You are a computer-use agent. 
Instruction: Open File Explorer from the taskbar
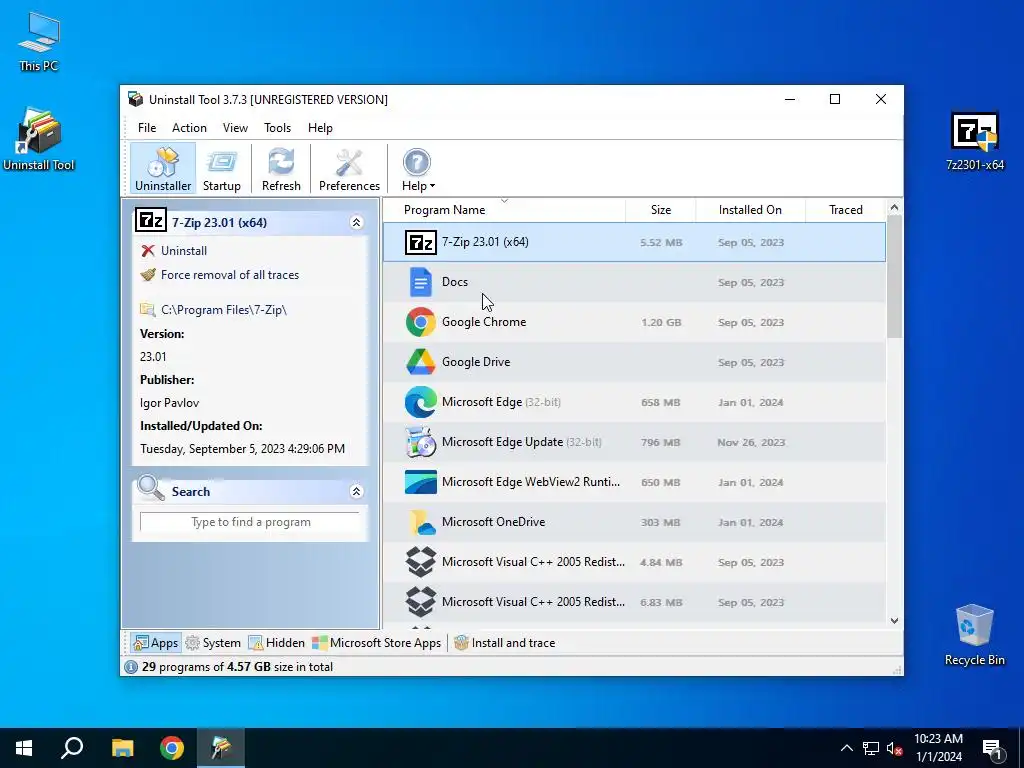tap(122, 748)
